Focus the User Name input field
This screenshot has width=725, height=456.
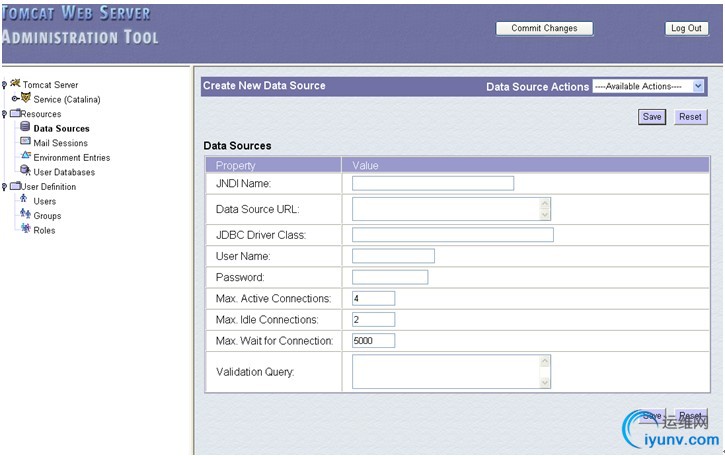pyautogui.click(x=393, y=256)
